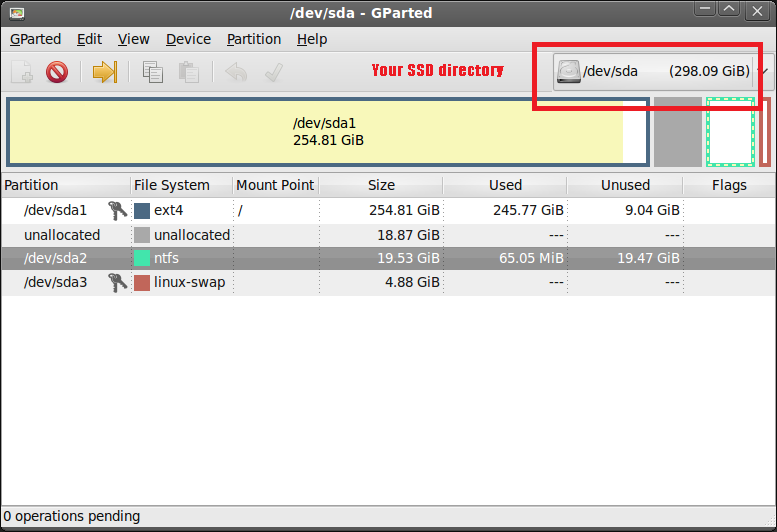Image resolution: width=777 pixels, height=532 pixels.
Task: Click the 254.81 GiB size cell
Action: (404, 211)
